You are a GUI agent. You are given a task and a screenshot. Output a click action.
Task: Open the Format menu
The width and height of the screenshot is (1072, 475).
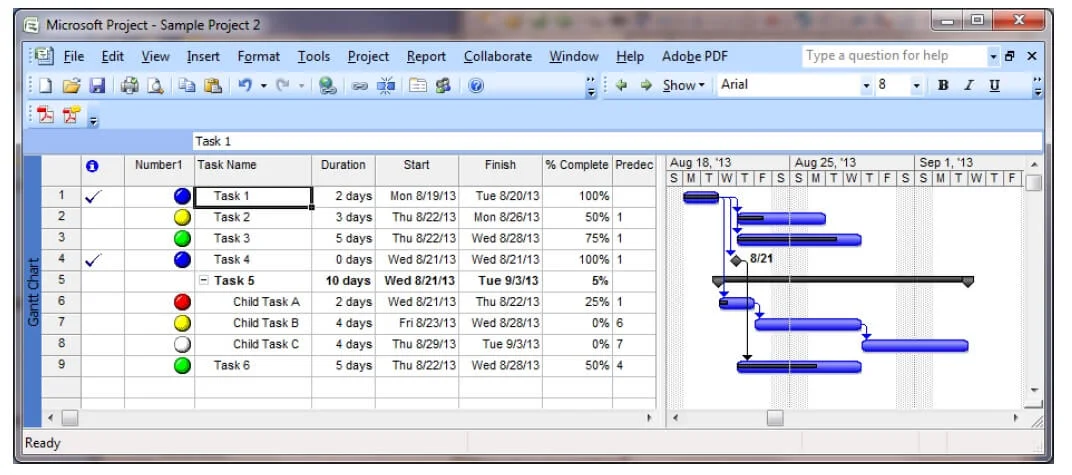[x=258, y=57]
